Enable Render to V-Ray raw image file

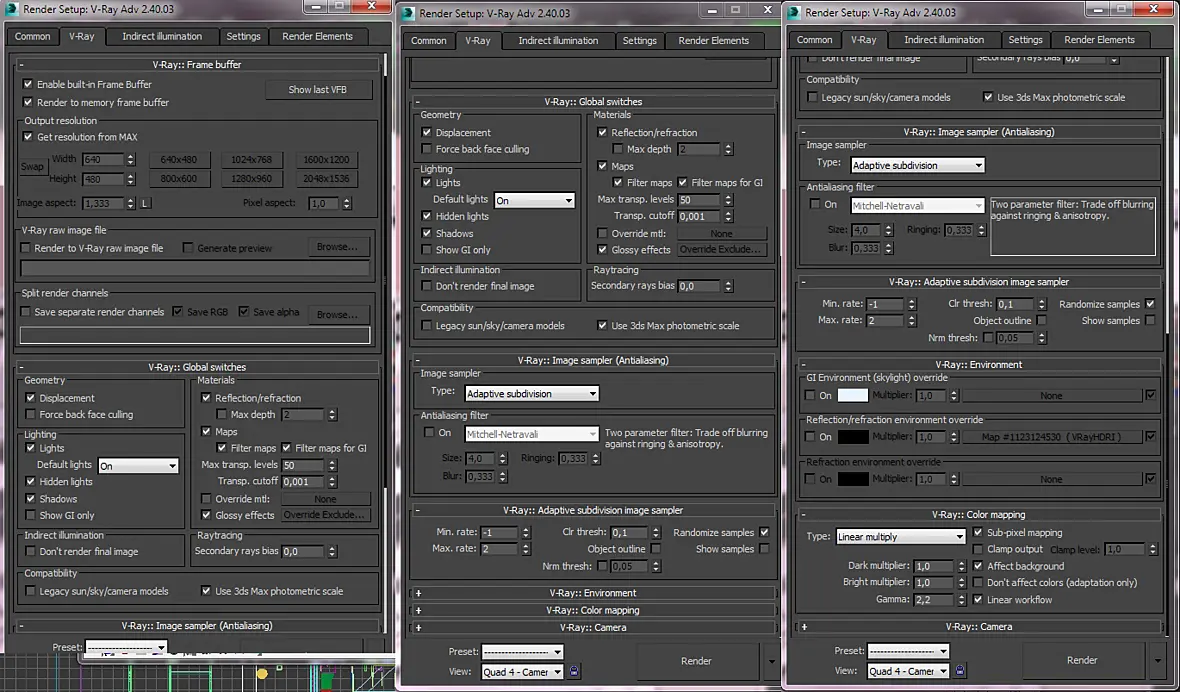[x=26, y=247]
